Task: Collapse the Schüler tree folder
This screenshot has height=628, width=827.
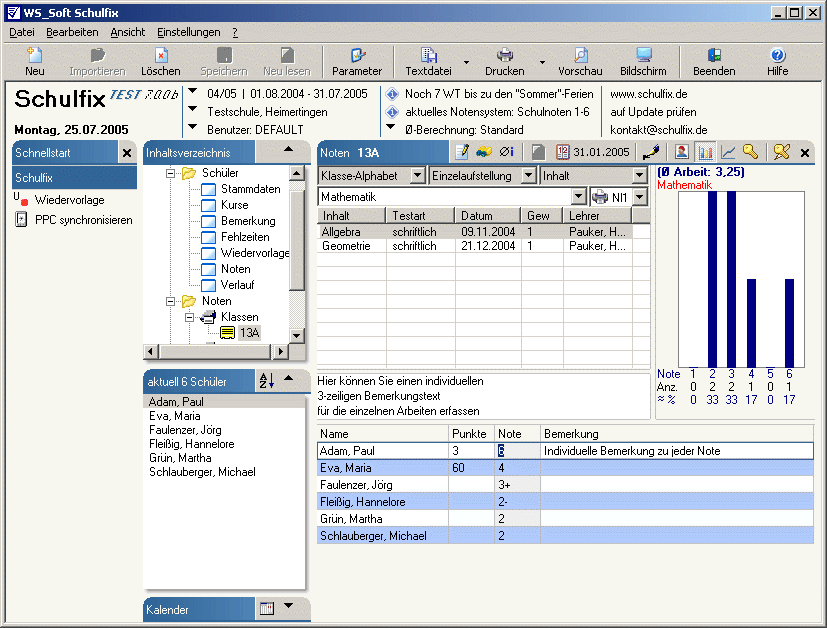Action: point(171,173)
